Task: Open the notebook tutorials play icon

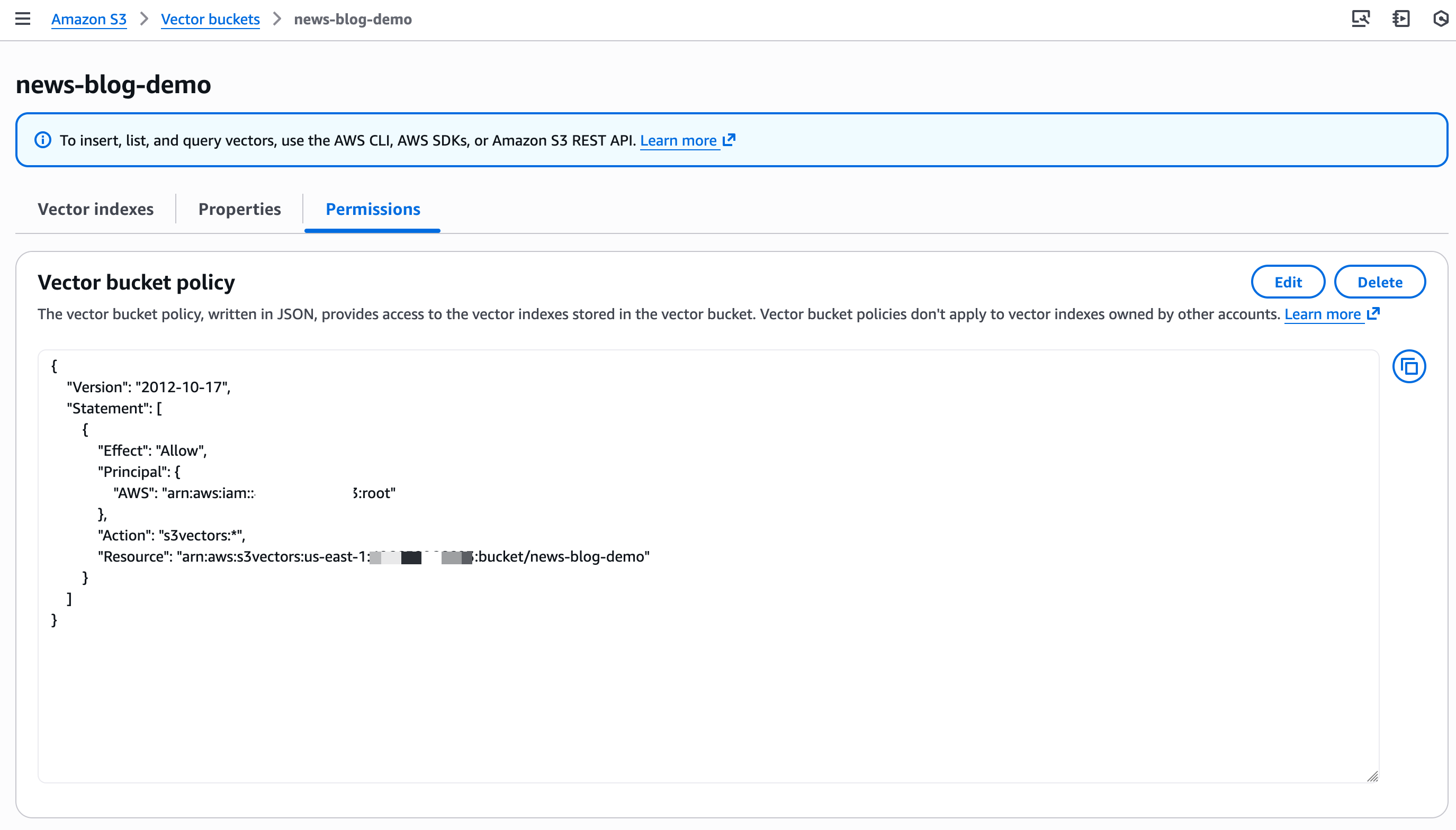Action: pos(1401,19)
